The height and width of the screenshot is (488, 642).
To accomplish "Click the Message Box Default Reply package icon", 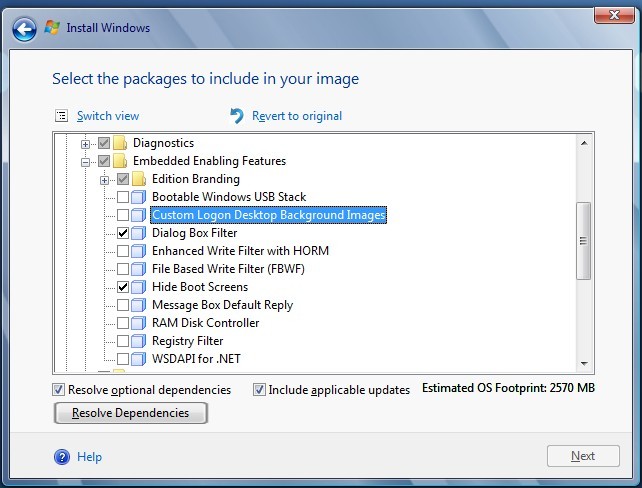I will pos(139,305).
